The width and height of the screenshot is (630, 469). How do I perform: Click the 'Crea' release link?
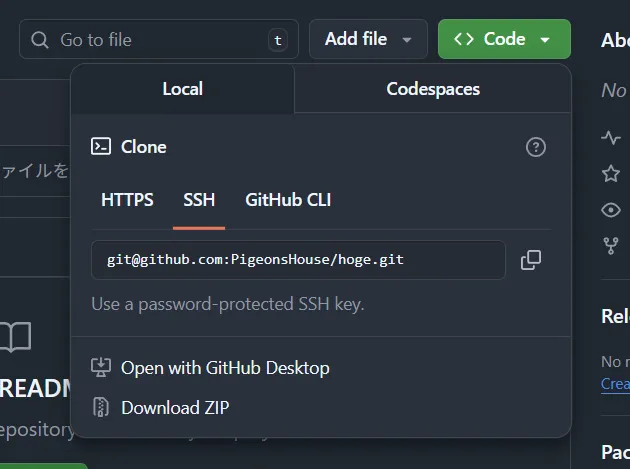pos(615,384)
